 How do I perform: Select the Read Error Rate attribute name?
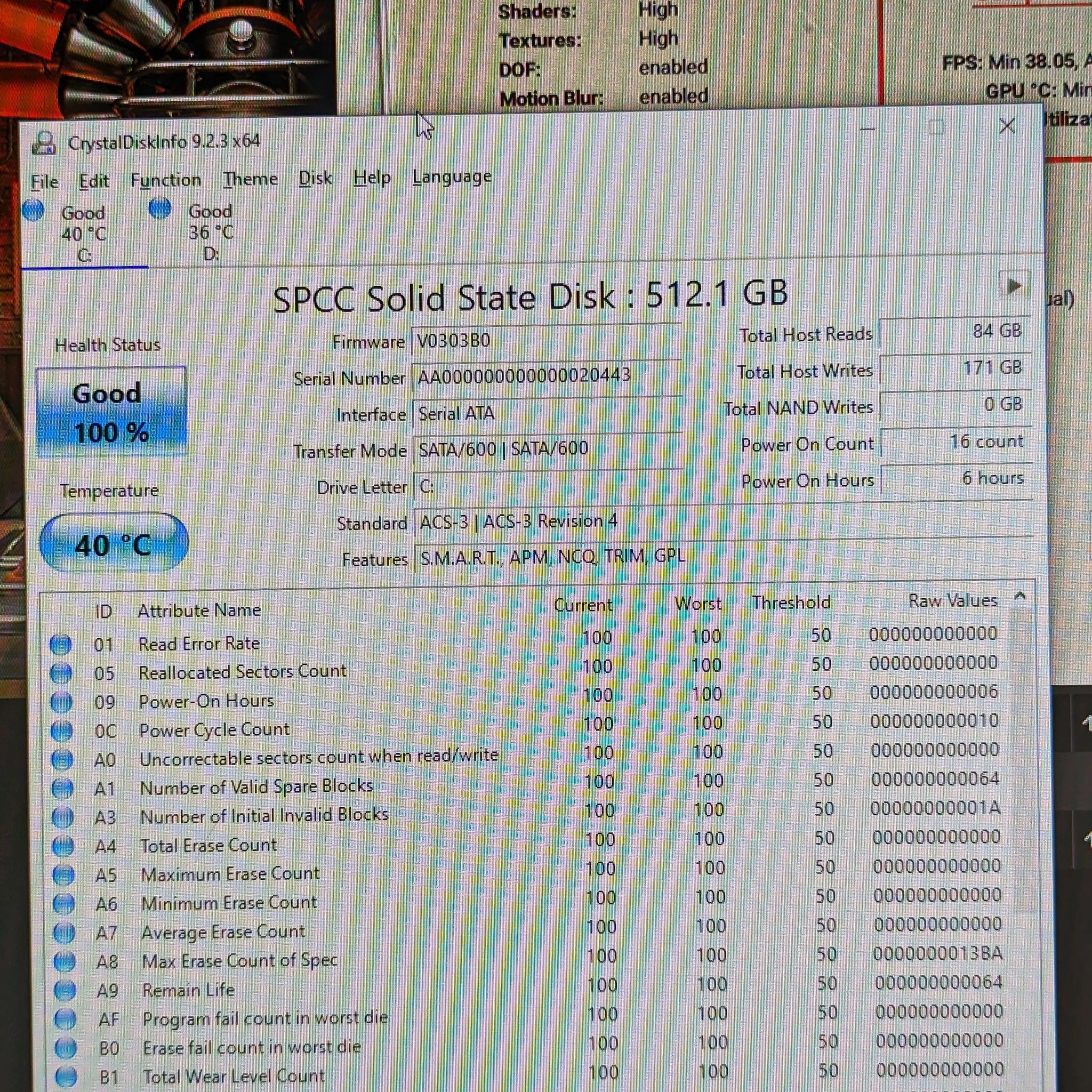199,643
